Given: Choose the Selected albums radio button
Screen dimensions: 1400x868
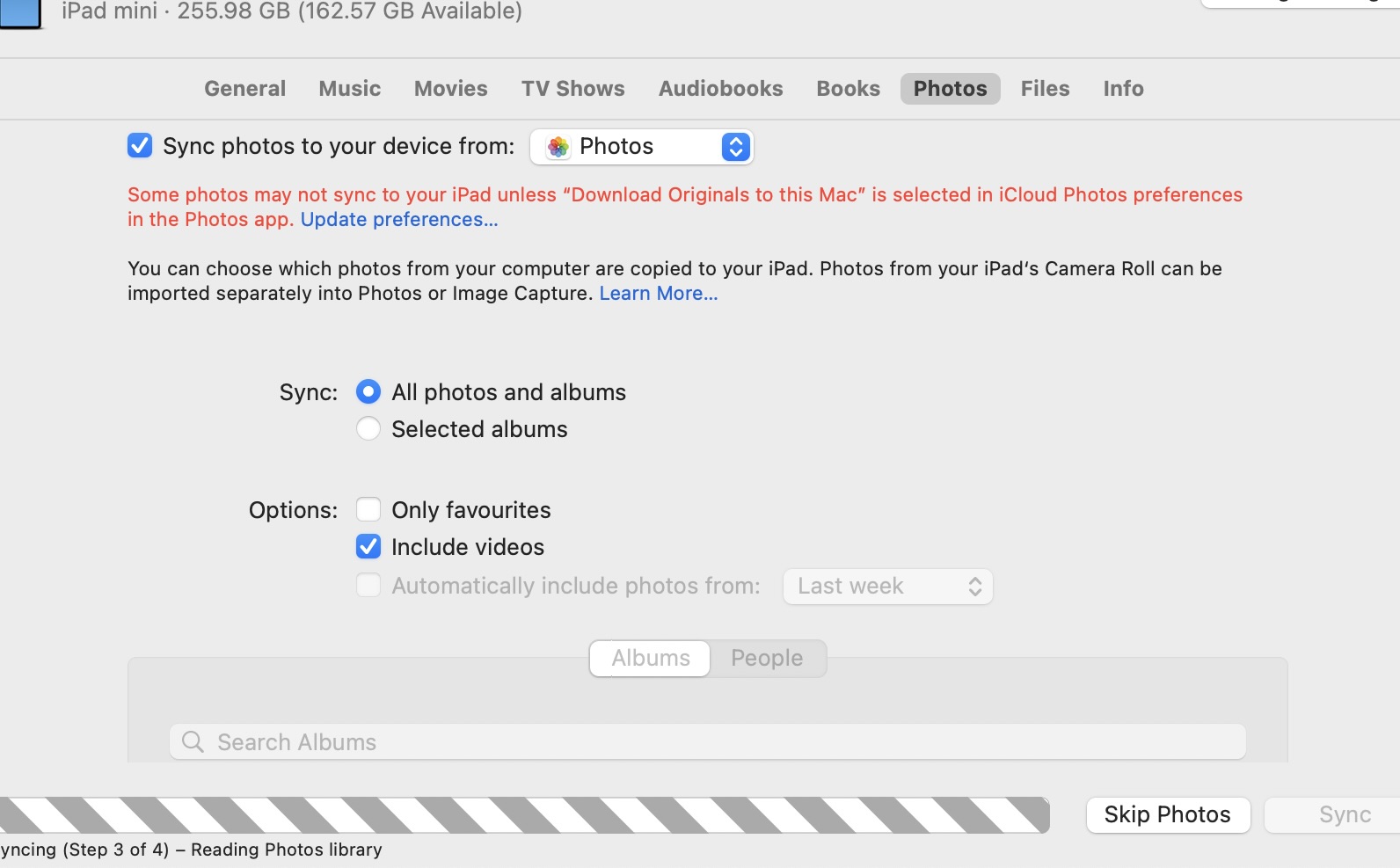Looking at the screenshot, I should coord(368,429).
